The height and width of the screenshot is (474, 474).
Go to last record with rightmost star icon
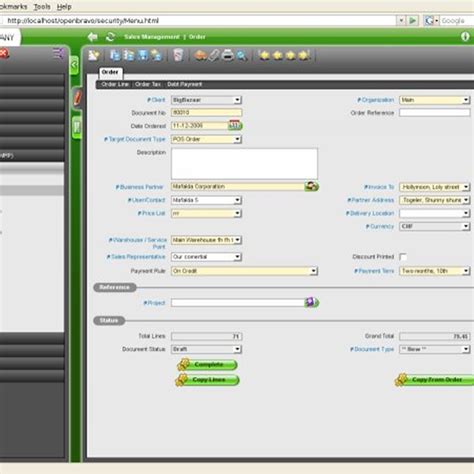tap(304, 55)
